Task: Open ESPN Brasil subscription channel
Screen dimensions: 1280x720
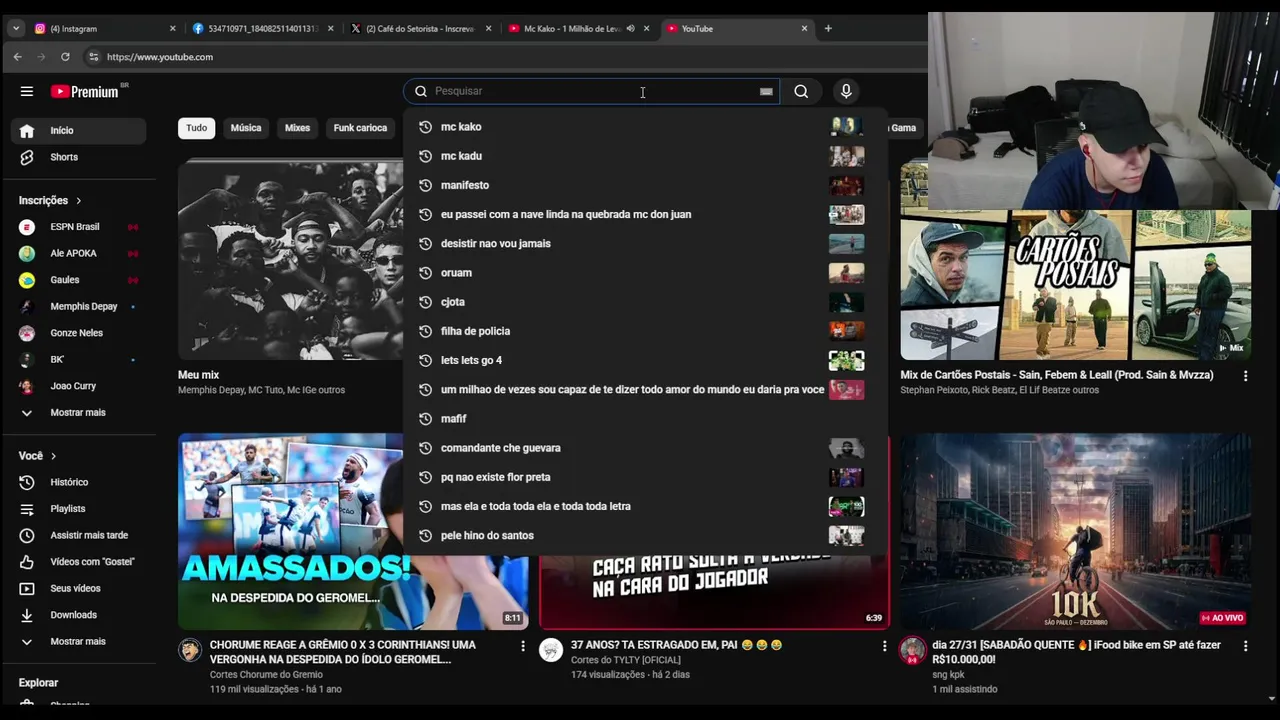Action: (x=78, y=227)
